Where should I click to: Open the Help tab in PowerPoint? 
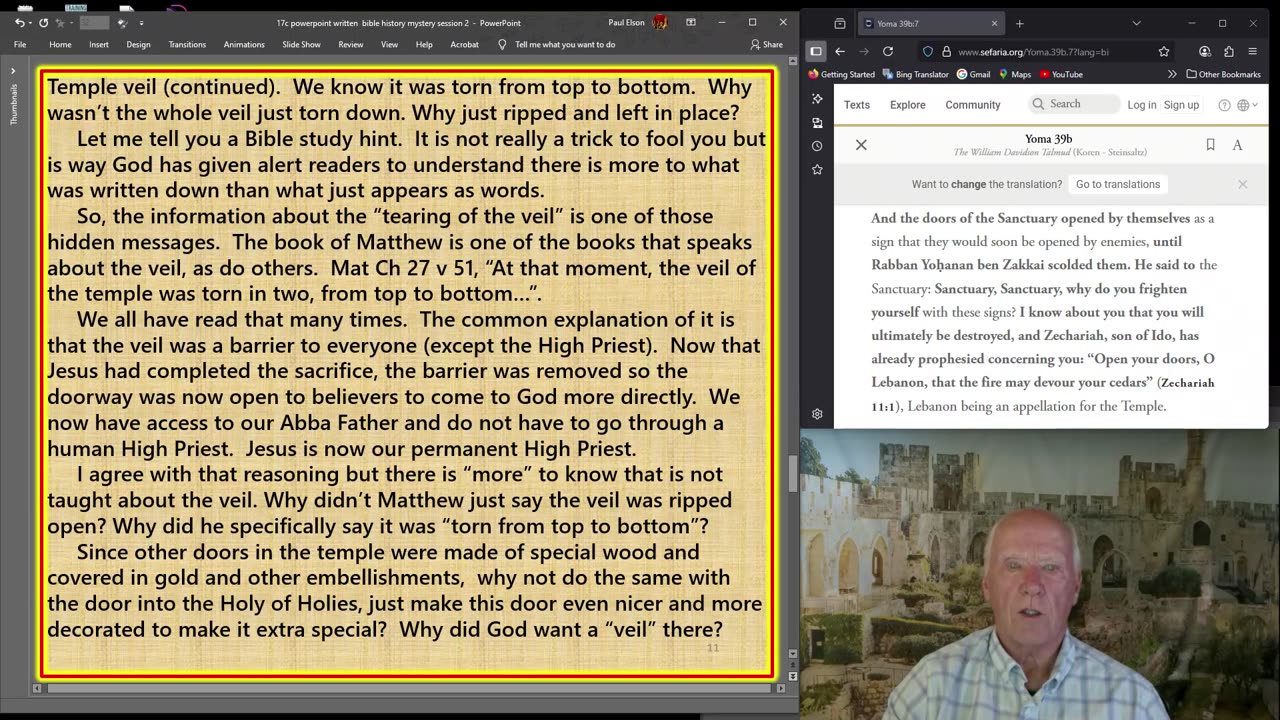tap(424, 44)
